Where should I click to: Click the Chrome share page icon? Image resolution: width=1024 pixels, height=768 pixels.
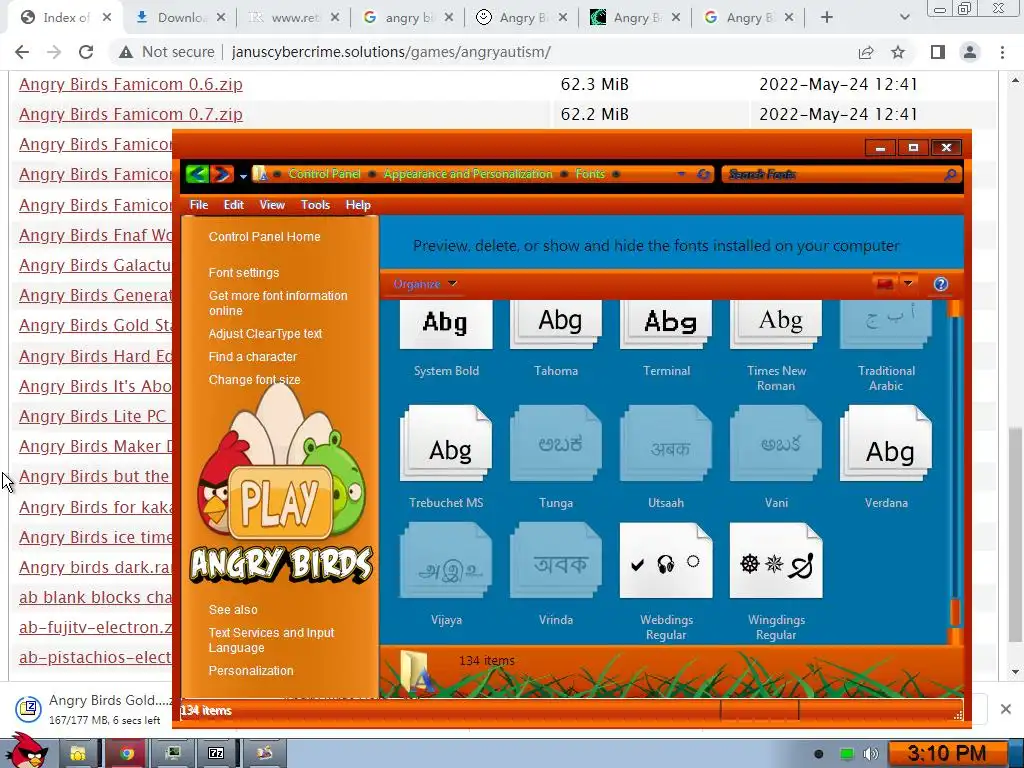866,52
